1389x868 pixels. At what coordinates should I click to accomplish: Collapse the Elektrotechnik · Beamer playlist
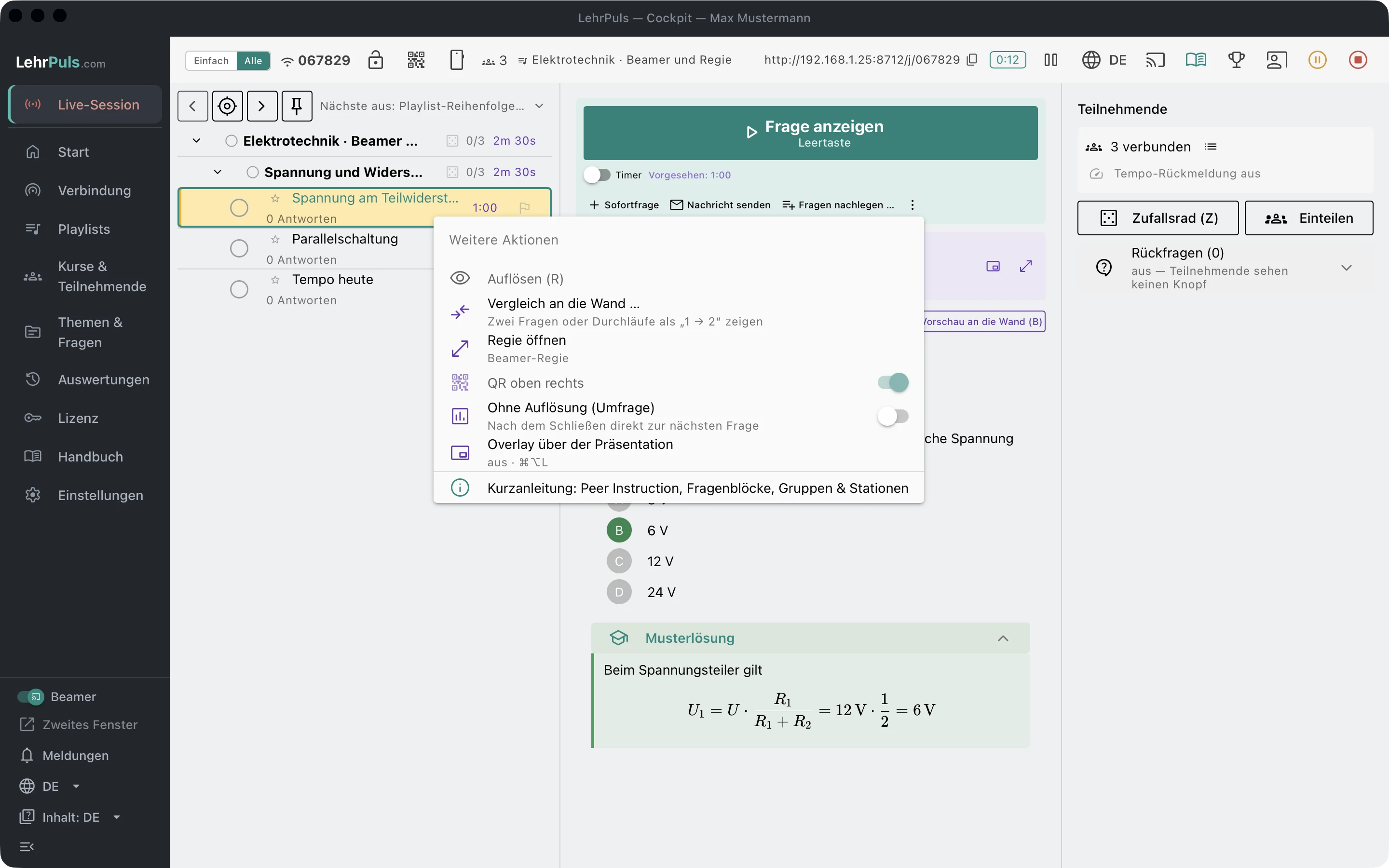(x=196, y=141)
